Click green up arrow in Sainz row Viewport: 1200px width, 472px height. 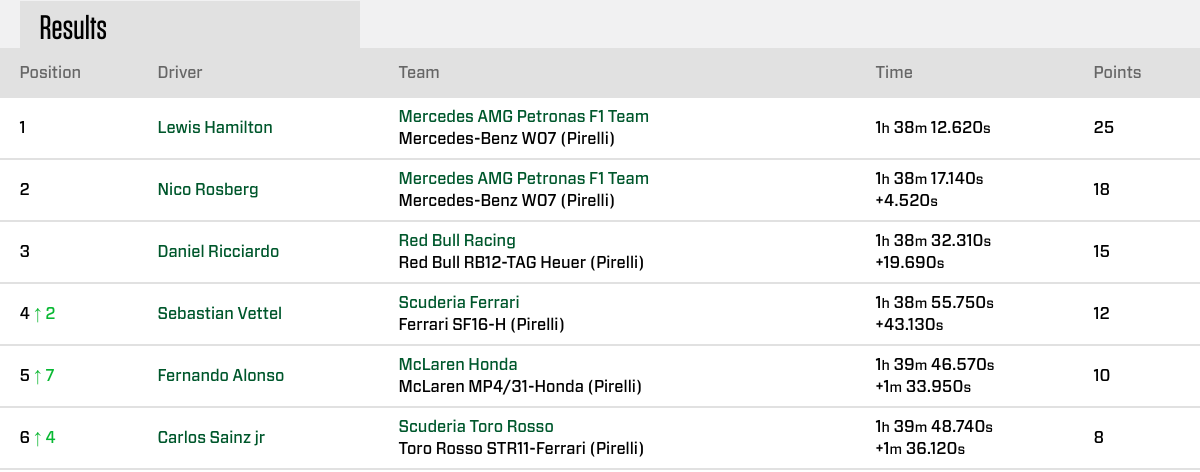coord(38,437)
